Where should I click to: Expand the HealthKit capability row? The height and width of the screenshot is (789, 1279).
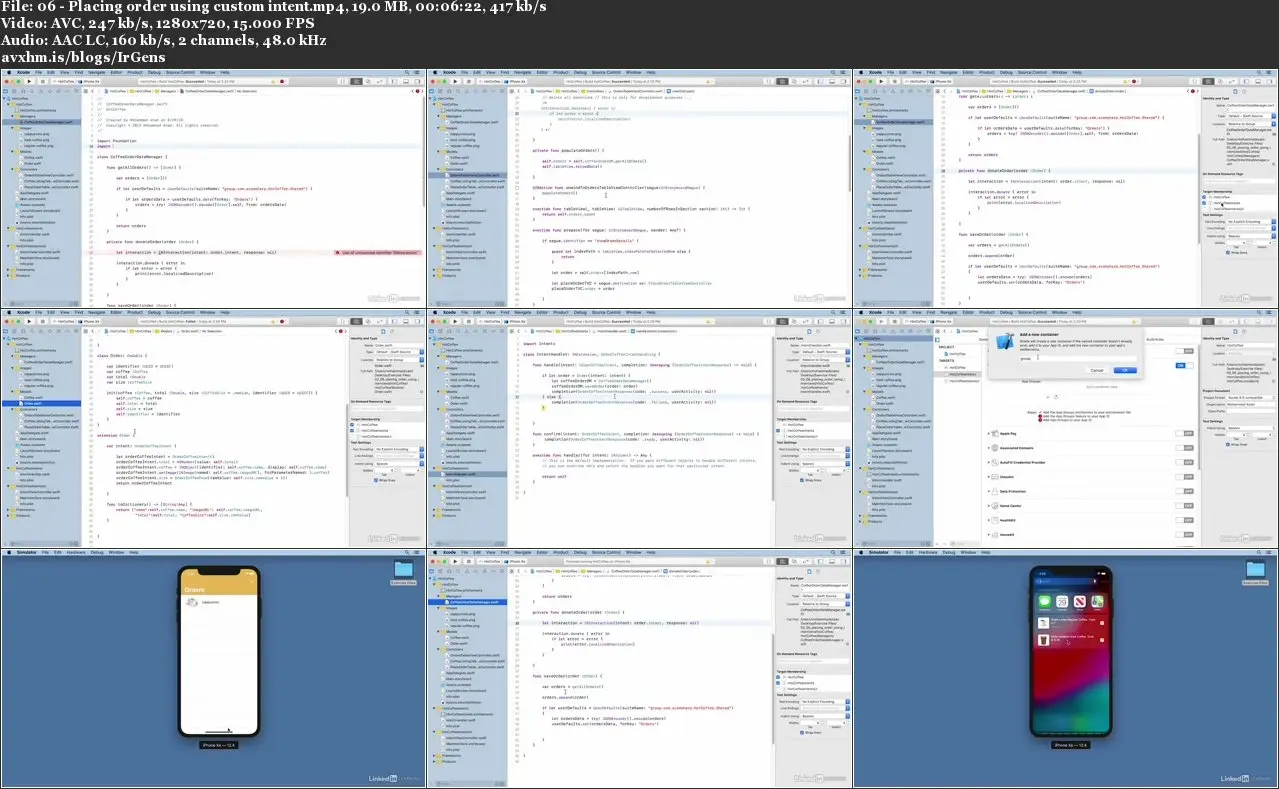[989, 520]
